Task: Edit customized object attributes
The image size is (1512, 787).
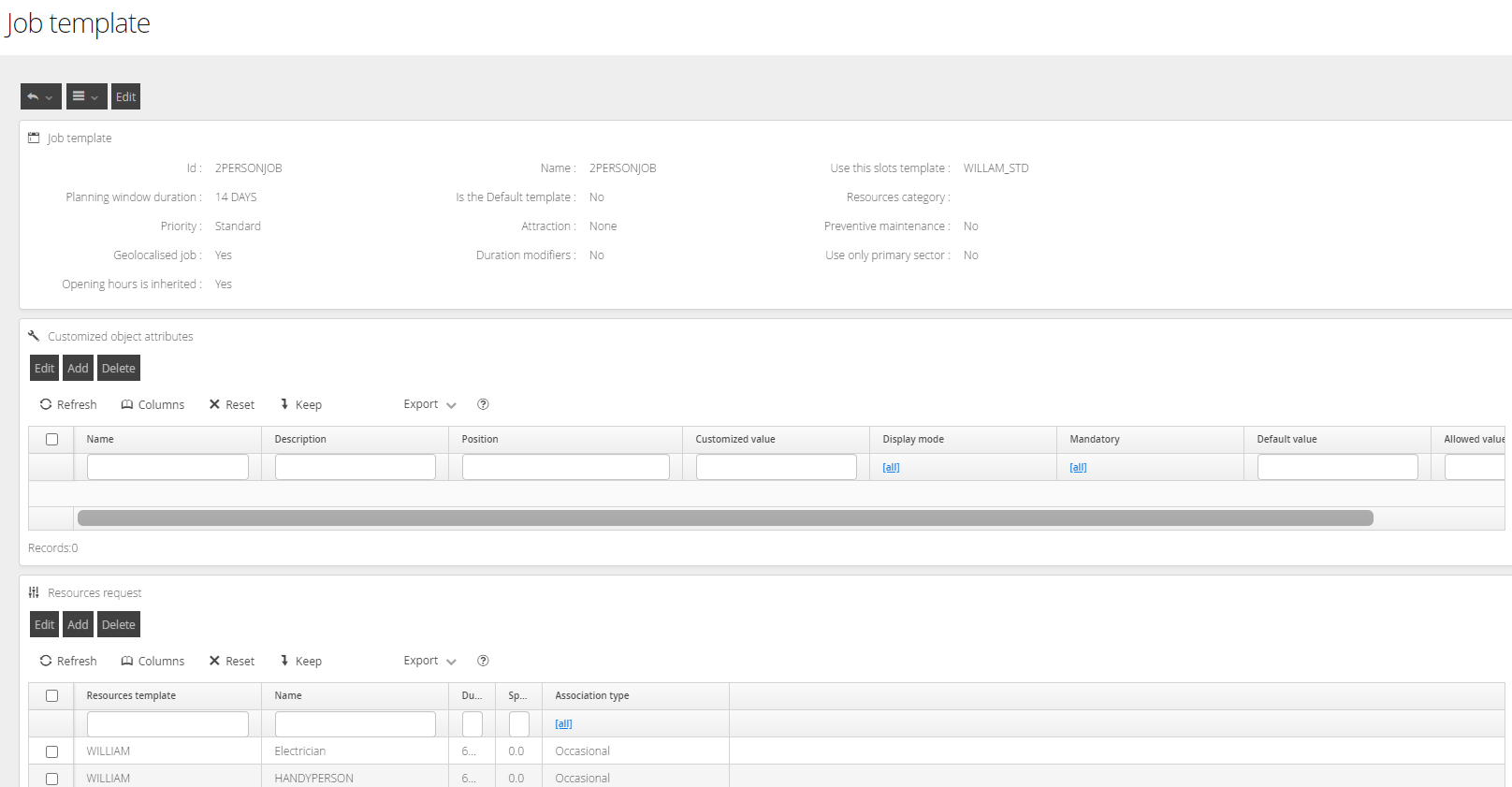Action: 44,368
